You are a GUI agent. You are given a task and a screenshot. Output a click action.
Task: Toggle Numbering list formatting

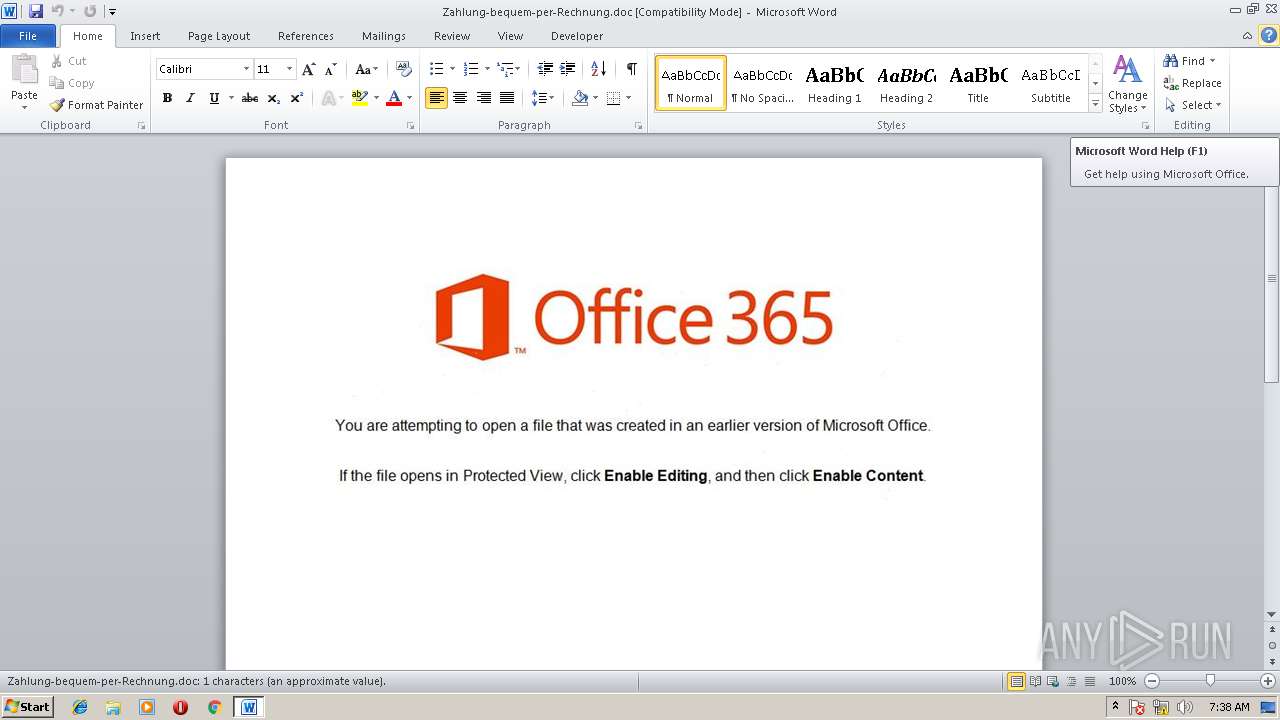471,69
